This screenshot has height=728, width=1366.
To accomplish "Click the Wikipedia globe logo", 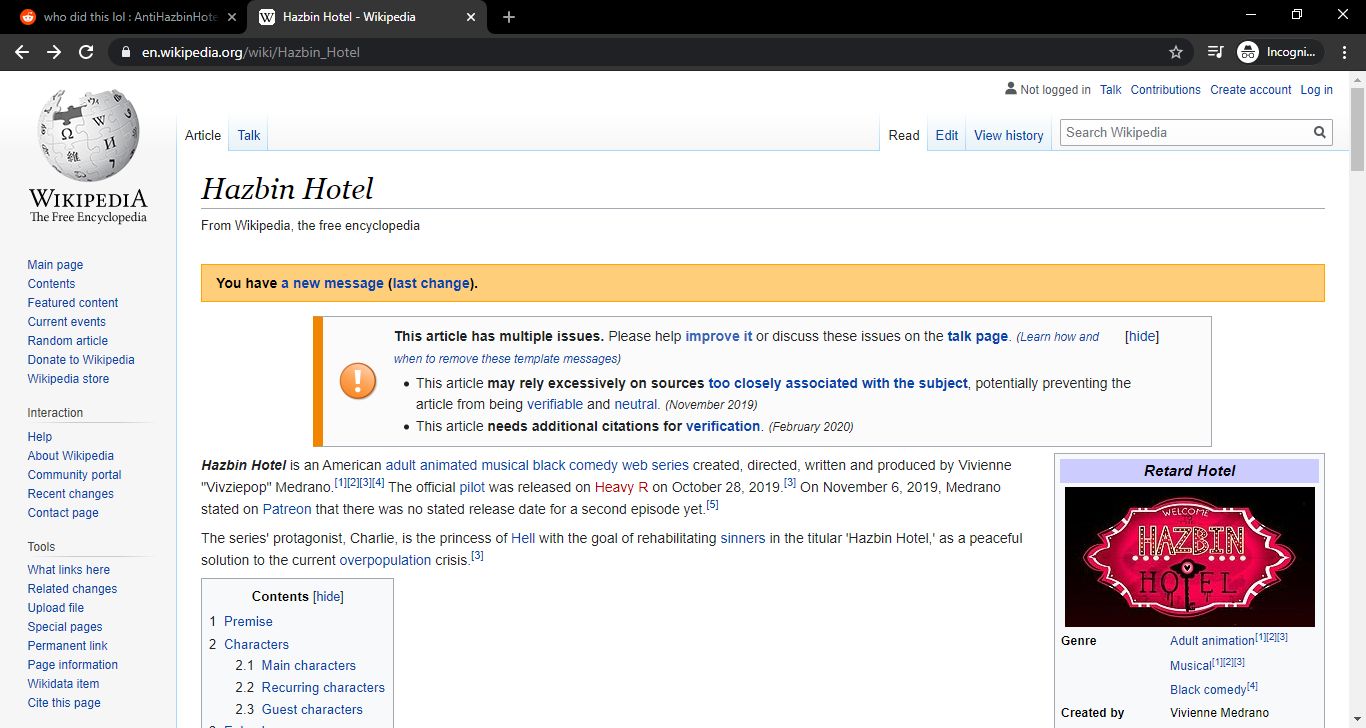I will coord(87,135).
